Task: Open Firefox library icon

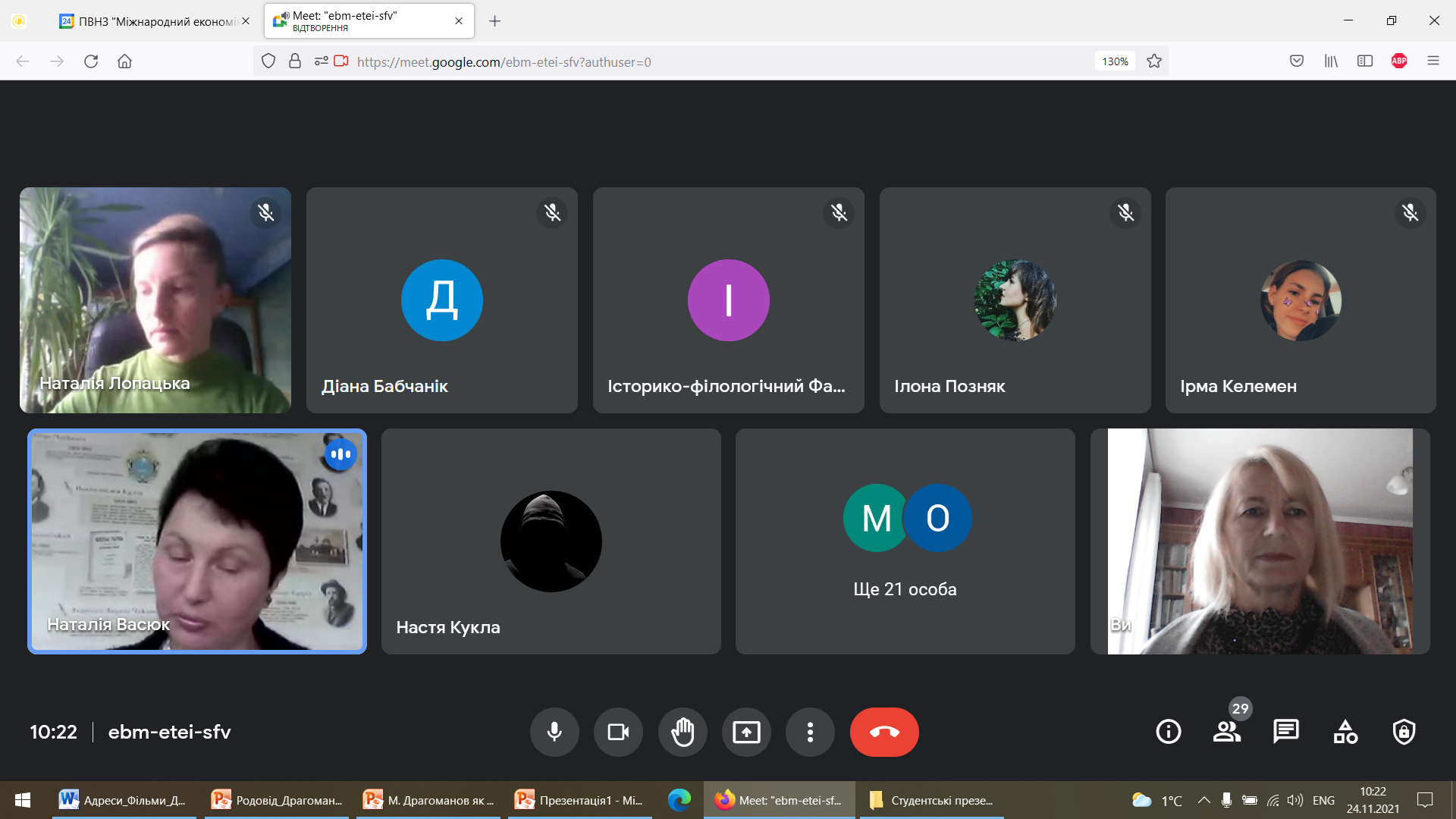Action: [x=1331, y=61]
